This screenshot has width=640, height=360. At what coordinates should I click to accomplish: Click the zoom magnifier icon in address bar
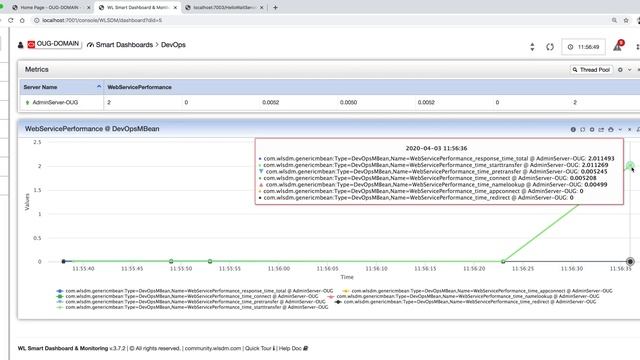point(614,20)
